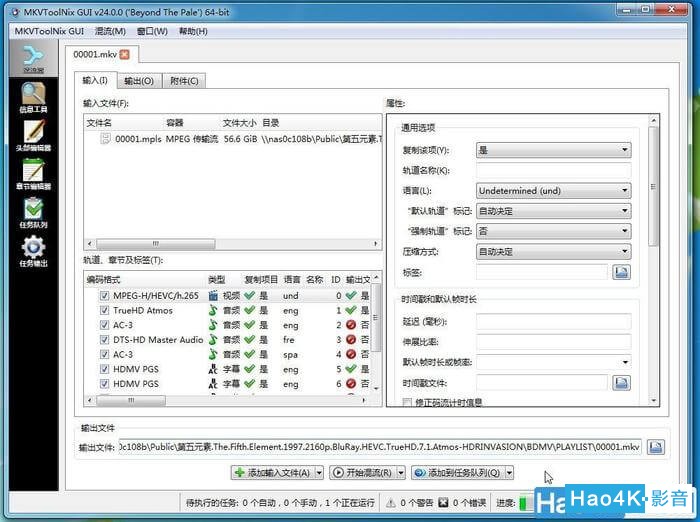Open the default track flag (默认轨道) dropdown
The width and height of the screenshot is (700, 522).
click(x=554, y=211)
